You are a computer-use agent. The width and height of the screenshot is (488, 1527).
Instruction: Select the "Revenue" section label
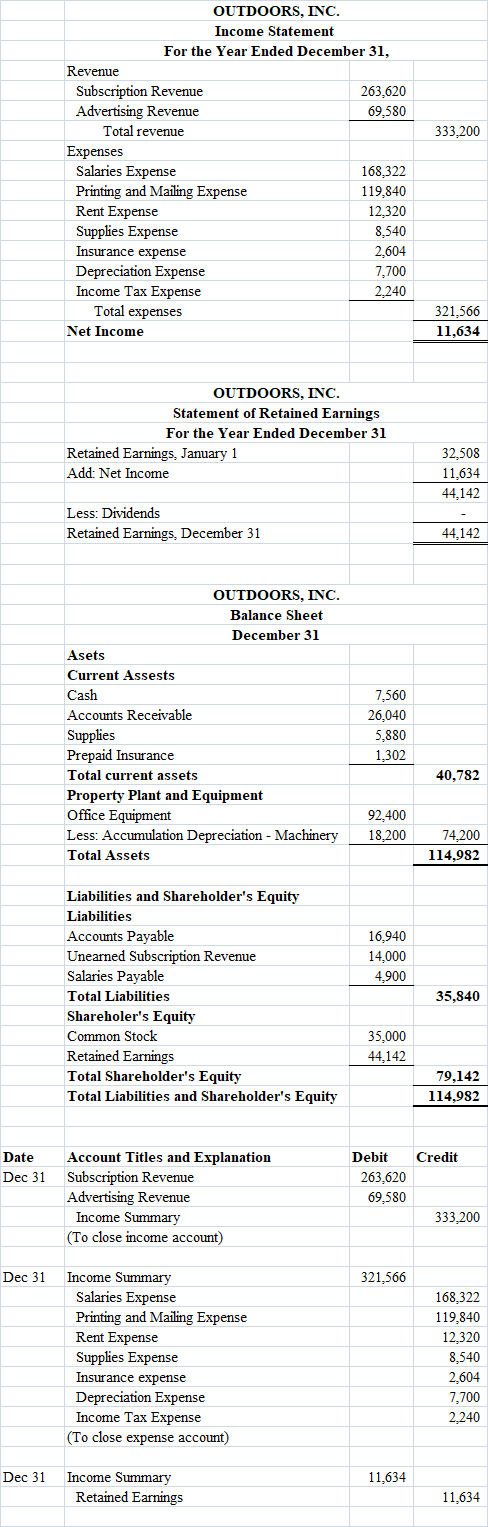pyautogui.click(x=92, y=71)
